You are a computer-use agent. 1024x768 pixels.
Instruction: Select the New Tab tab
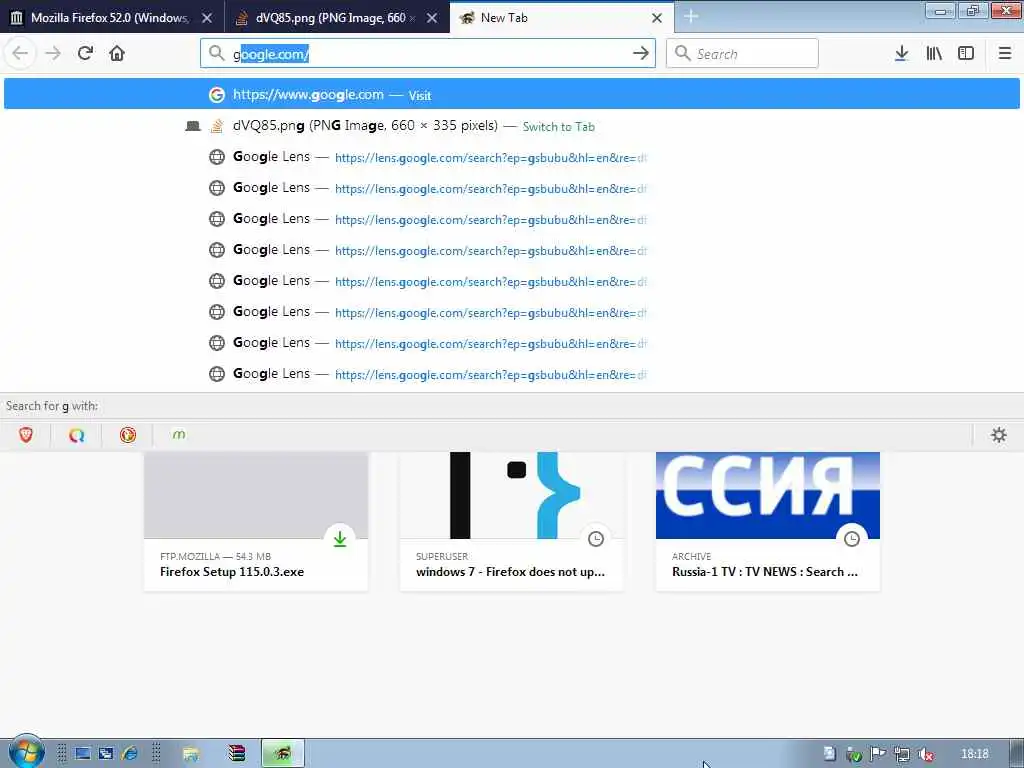[x=562, y=18]
